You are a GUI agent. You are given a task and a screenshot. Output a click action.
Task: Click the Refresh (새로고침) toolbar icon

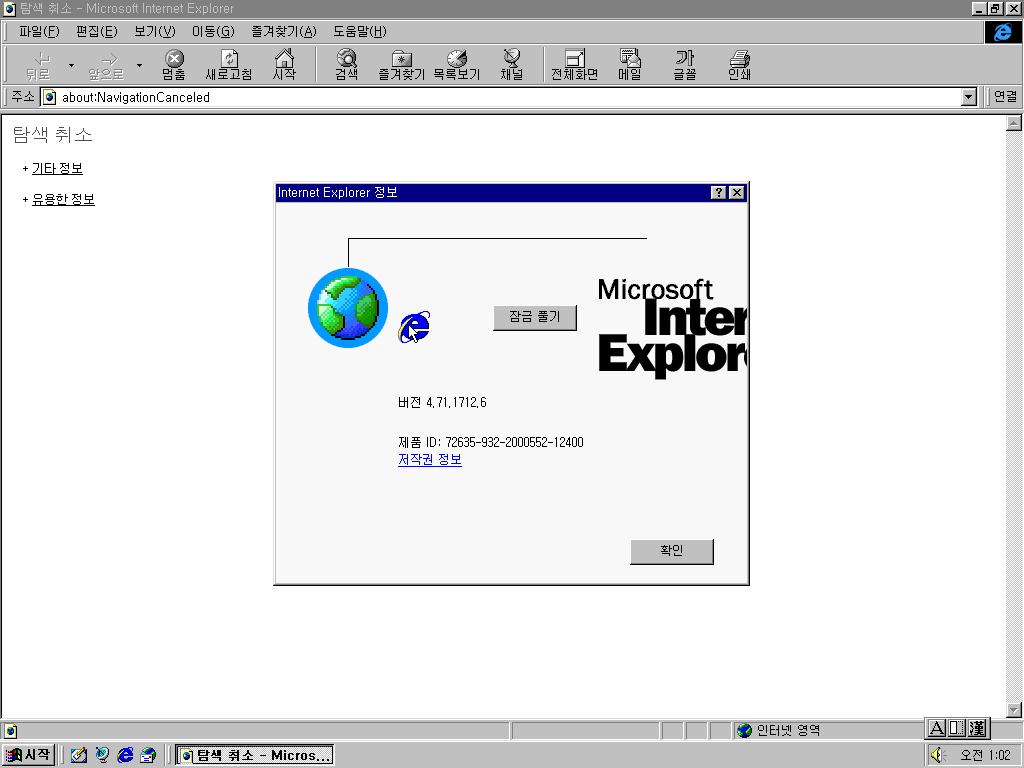[229, 65]
